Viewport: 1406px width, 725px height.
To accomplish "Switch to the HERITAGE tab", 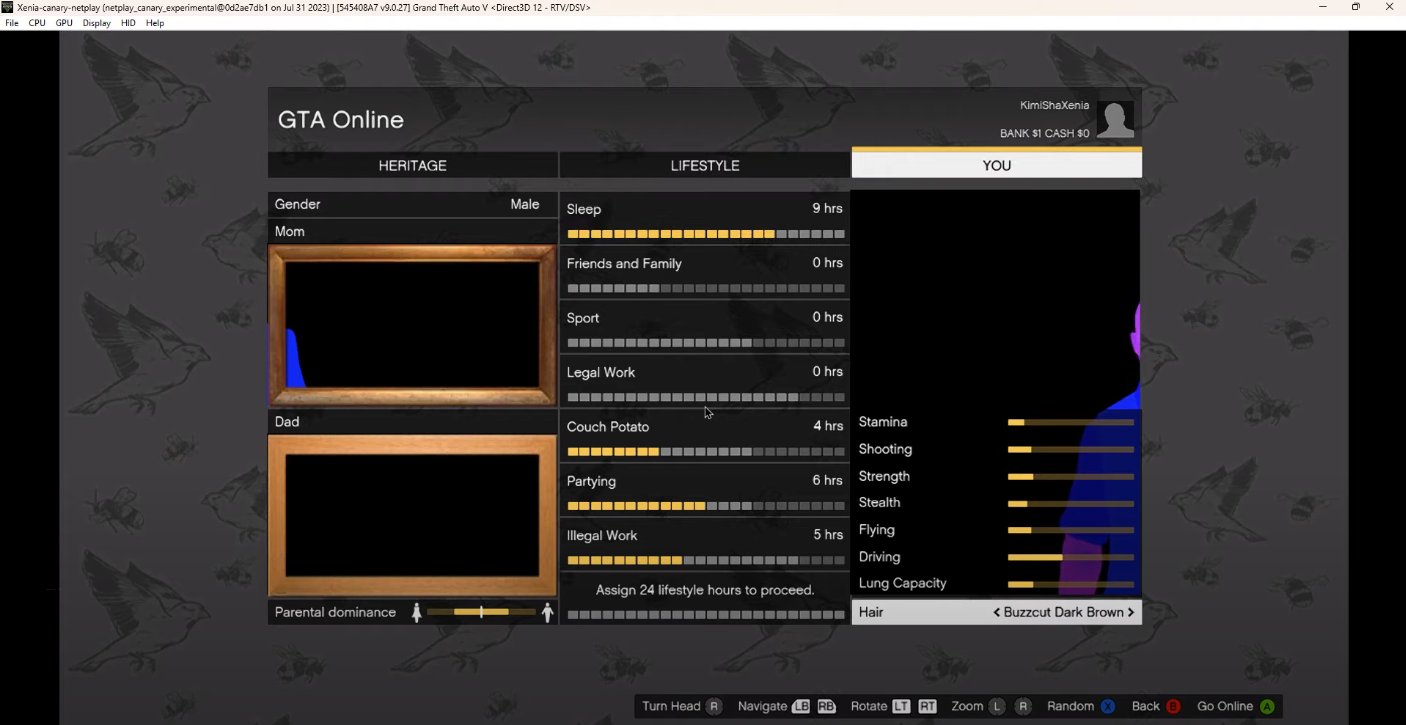I will tap(412, 165).
